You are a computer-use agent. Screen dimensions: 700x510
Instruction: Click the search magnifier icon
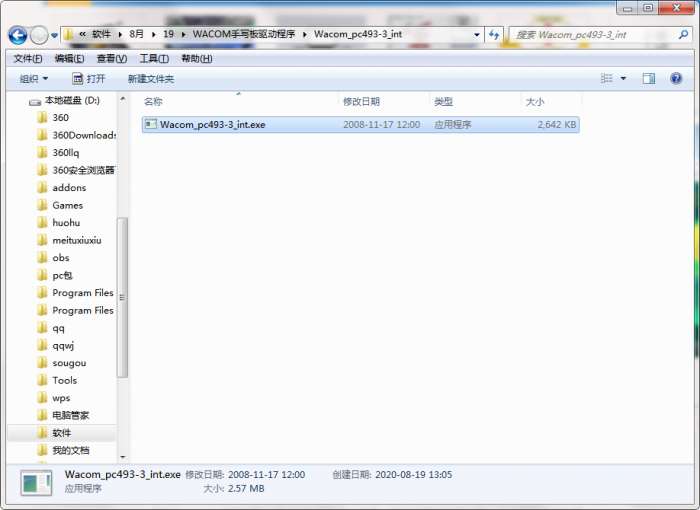pos(683,34)
